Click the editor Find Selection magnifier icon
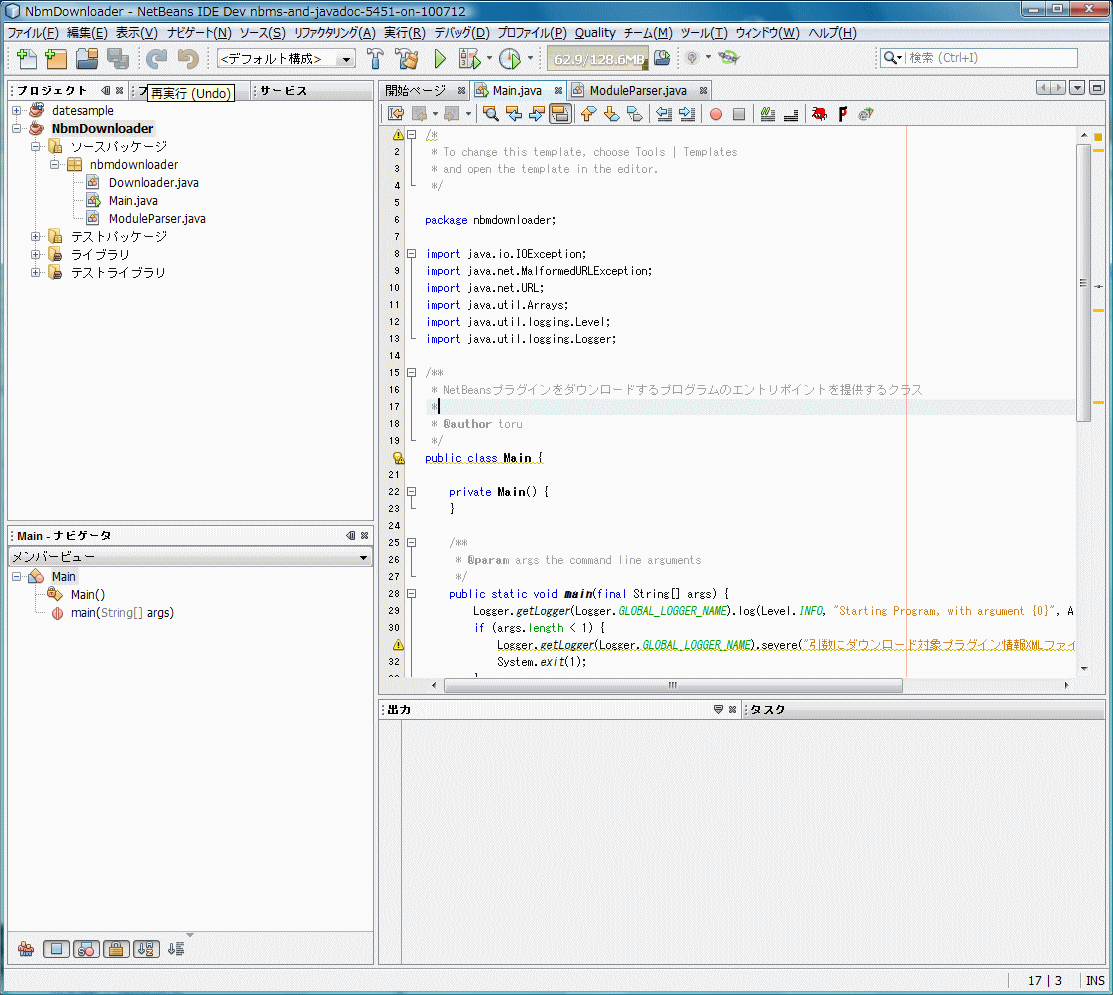 (x=490, y=114)
